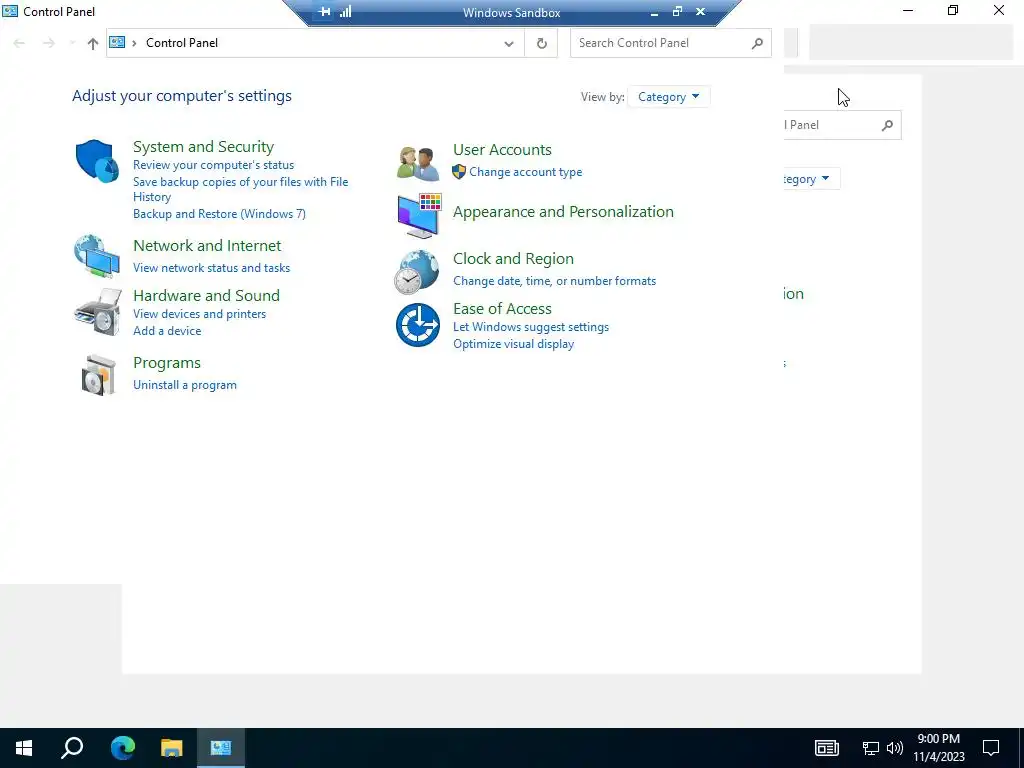Click Review your computer's status
1024x768 pixels.
[214, 165]
